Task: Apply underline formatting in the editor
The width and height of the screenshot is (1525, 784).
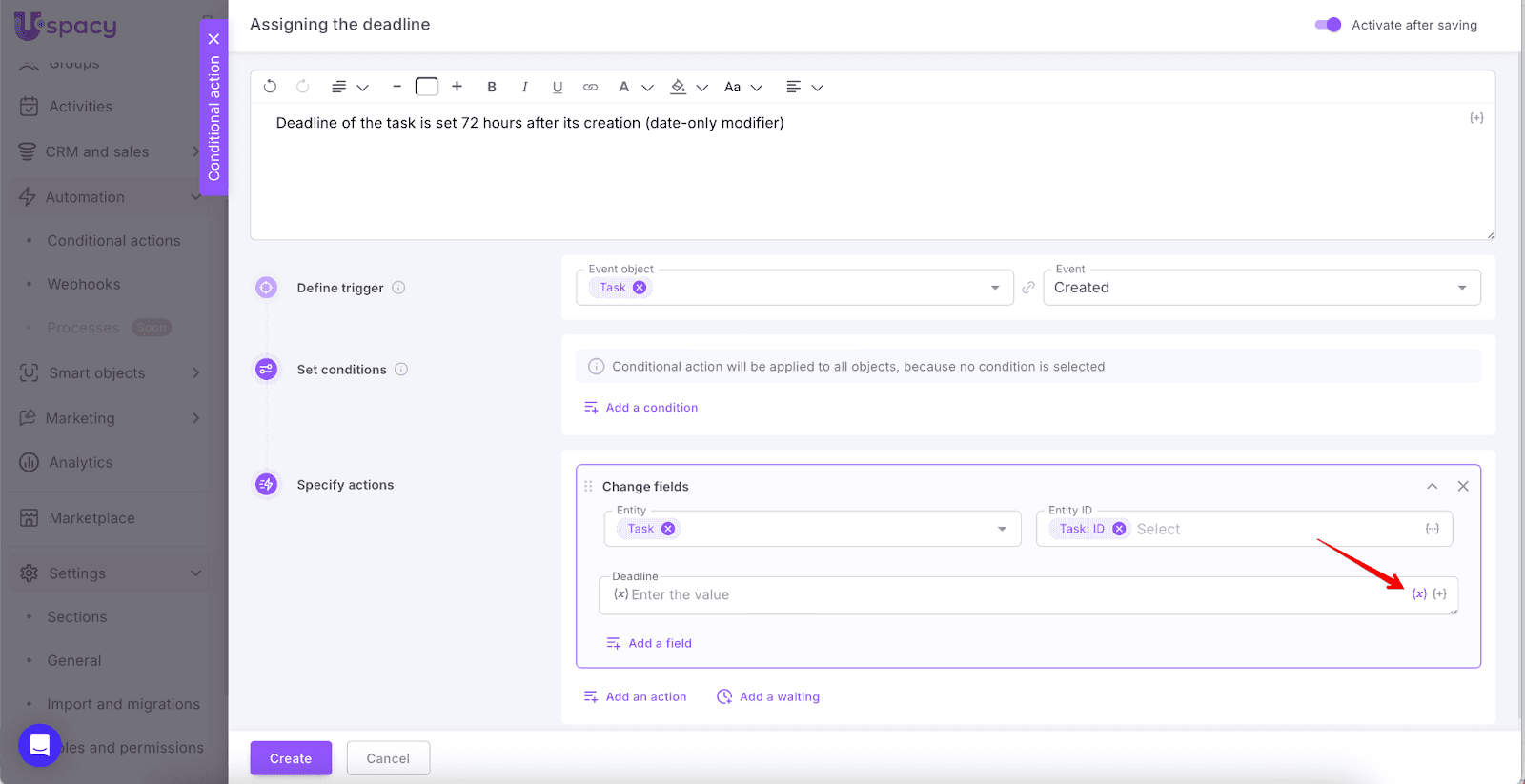Action: [x=558, y=87]
